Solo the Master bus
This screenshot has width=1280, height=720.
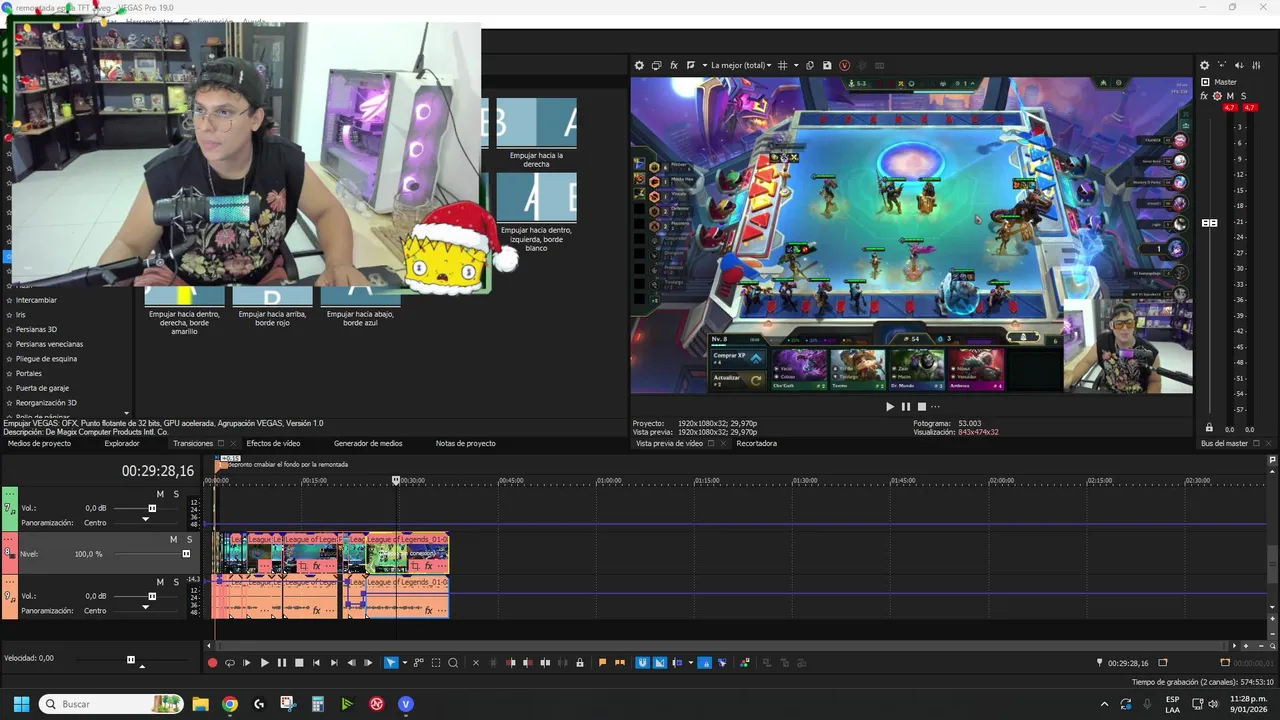click(1243, 96)
